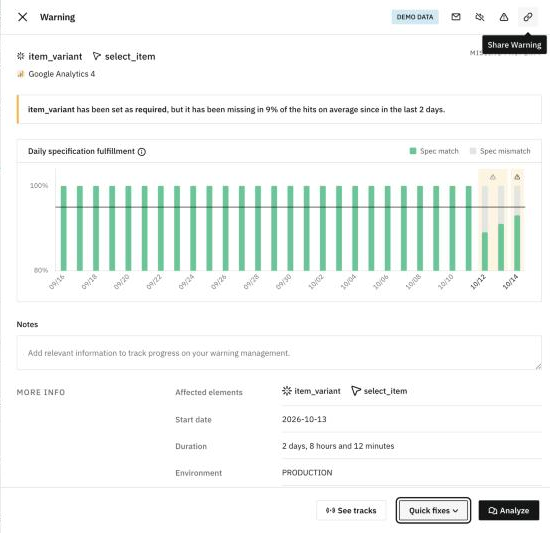The height and width of the screenshot is (533, 550).
Task: Click the See tracks button
Action: click(351, 510)
